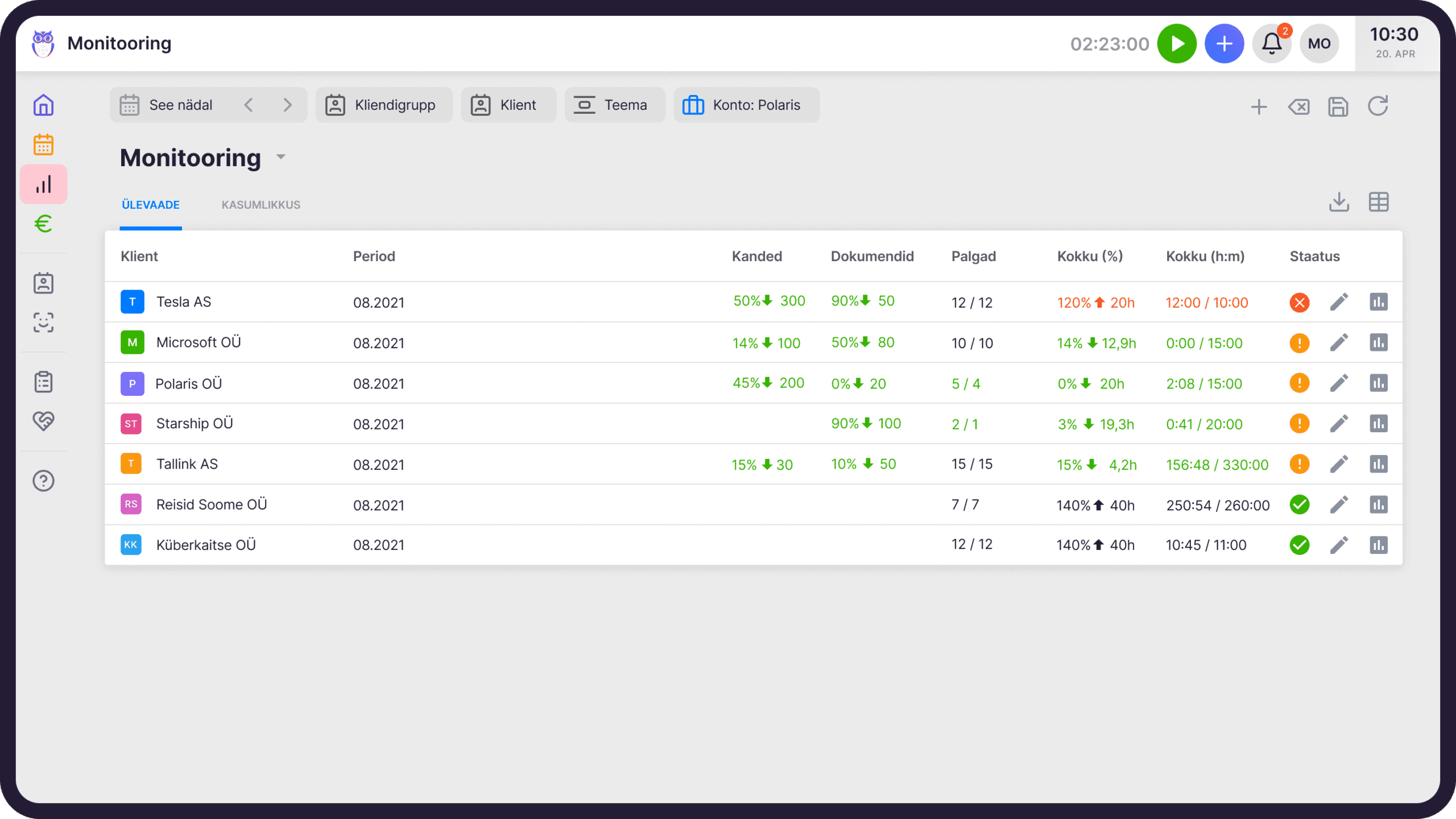
Task: Click the owl app logo
Action: tap(43, 44)
